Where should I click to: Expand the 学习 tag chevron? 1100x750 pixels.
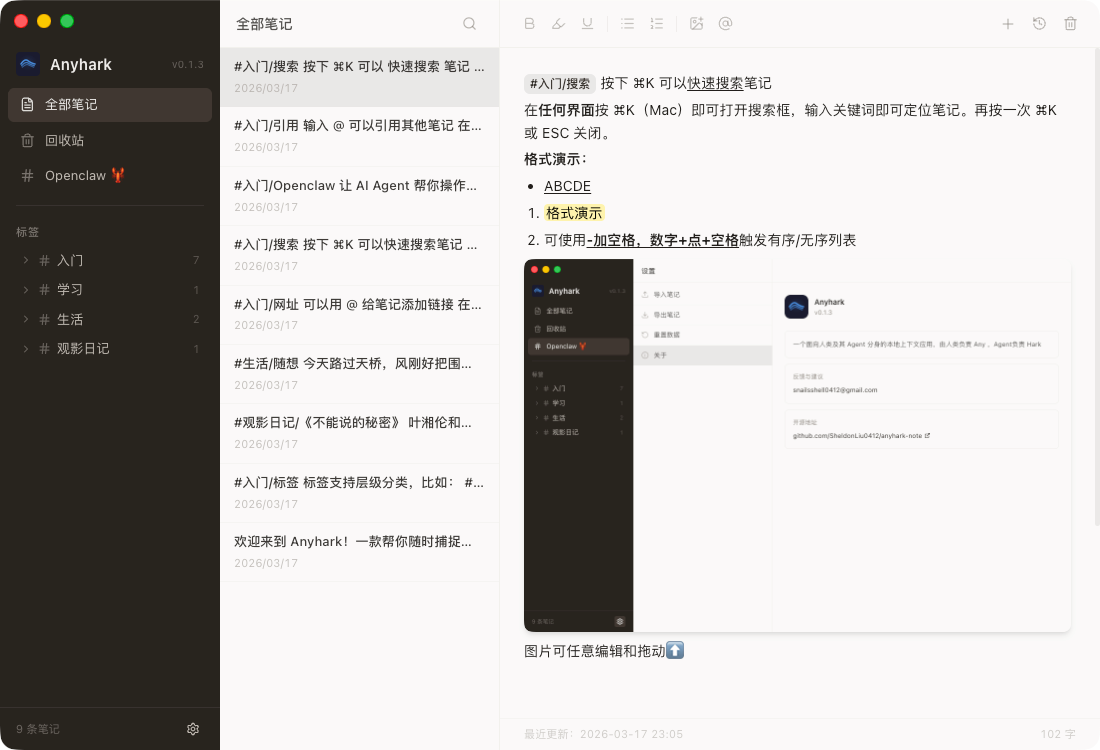[x=25, y=290]
